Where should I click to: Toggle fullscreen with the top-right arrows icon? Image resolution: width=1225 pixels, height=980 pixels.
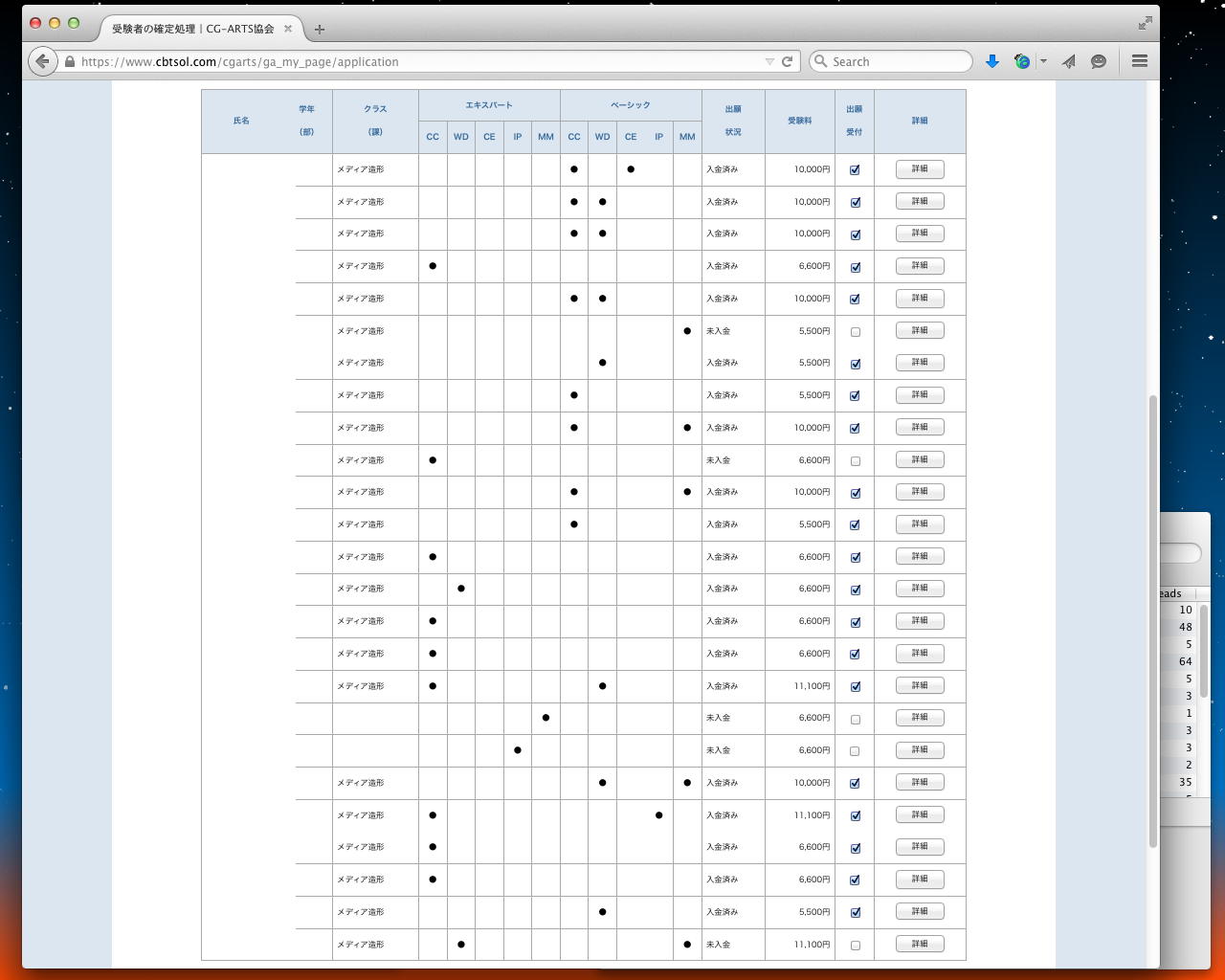pos(1145,23)
